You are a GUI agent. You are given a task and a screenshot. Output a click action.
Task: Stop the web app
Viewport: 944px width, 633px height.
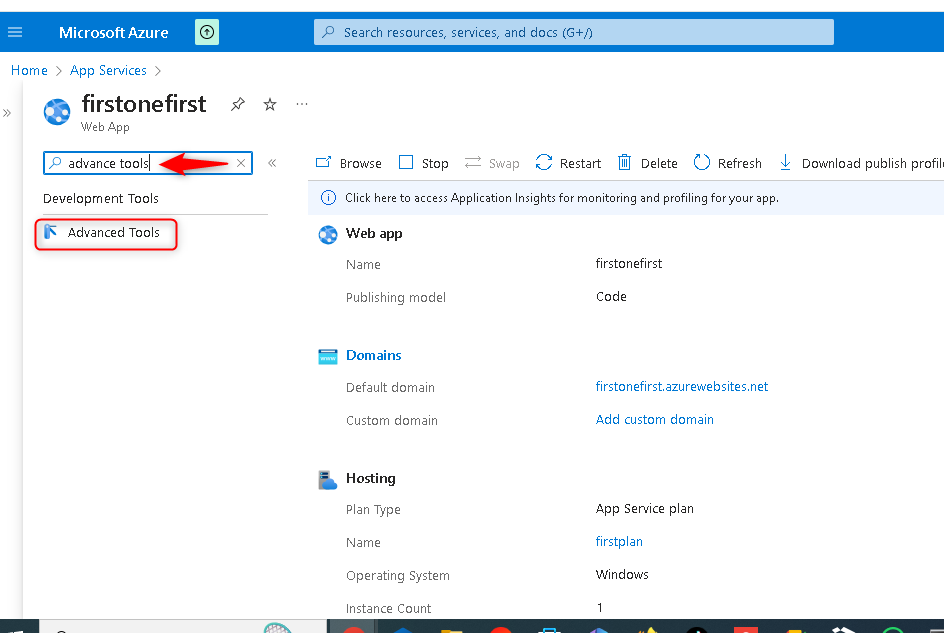424,163
